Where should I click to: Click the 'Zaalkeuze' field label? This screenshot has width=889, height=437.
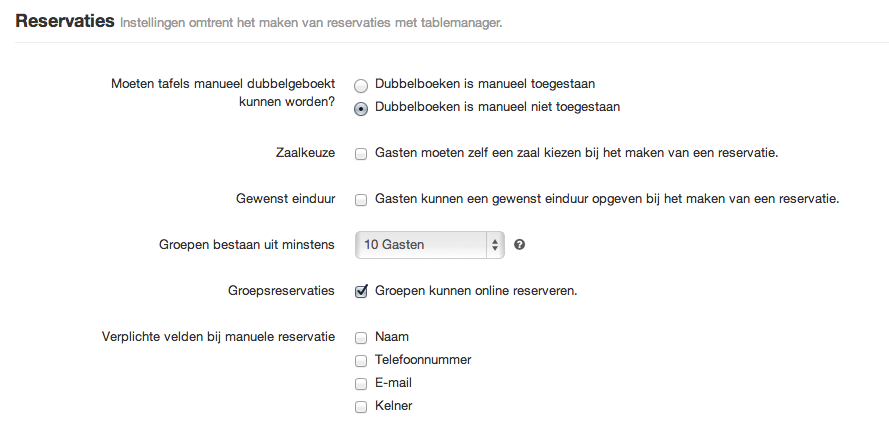pos(305,153)
